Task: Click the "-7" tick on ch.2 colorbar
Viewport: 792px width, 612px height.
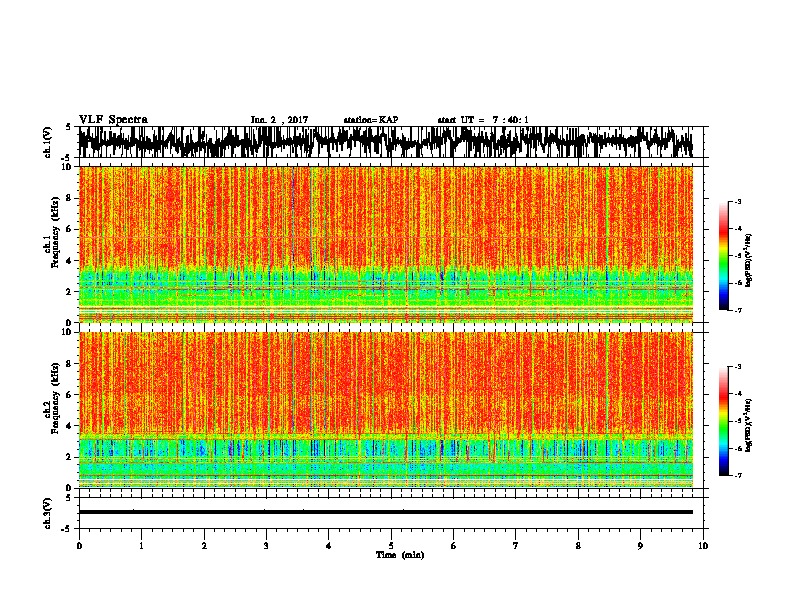Action: [738, 475]
